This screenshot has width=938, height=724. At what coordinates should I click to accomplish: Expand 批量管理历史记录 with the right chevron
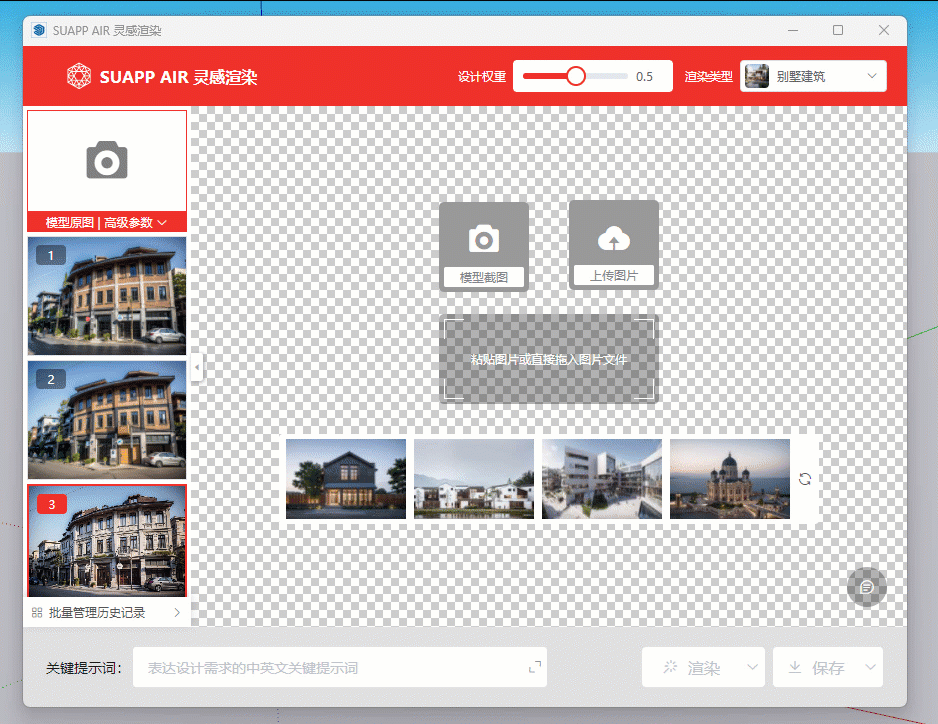click(177, 612)
